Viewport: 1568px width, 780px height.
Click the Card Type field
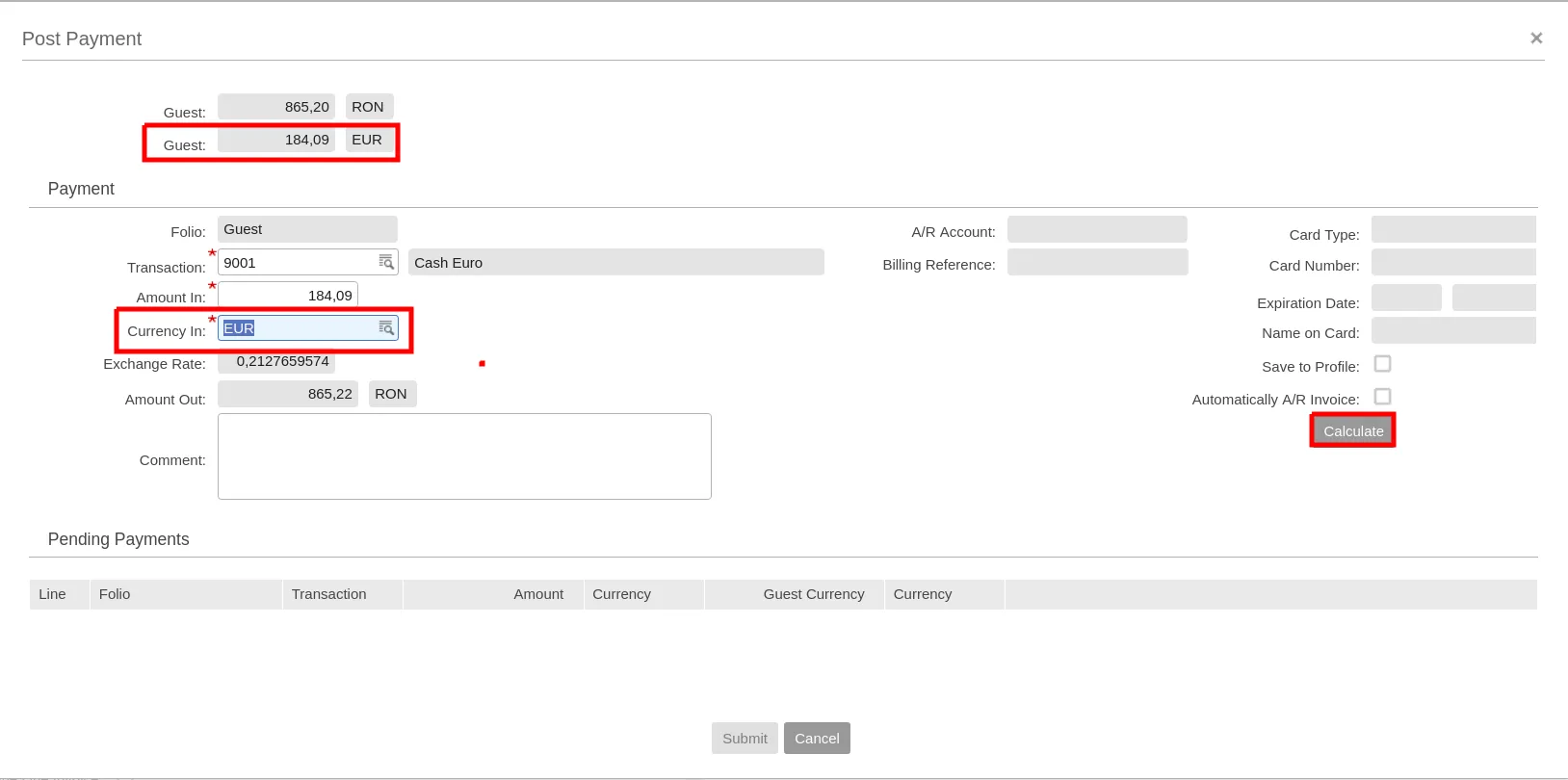coord(1453,229)
